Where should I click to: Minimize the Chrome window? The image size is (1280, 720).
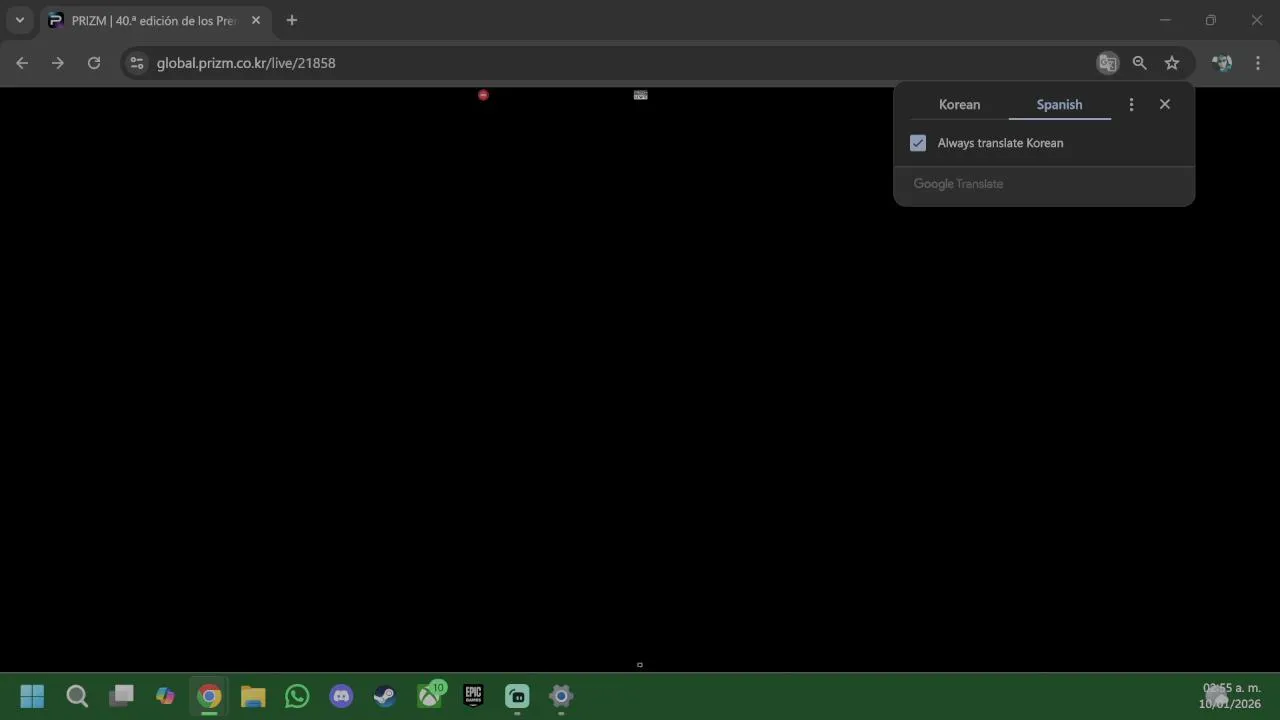coord(1165,20)
